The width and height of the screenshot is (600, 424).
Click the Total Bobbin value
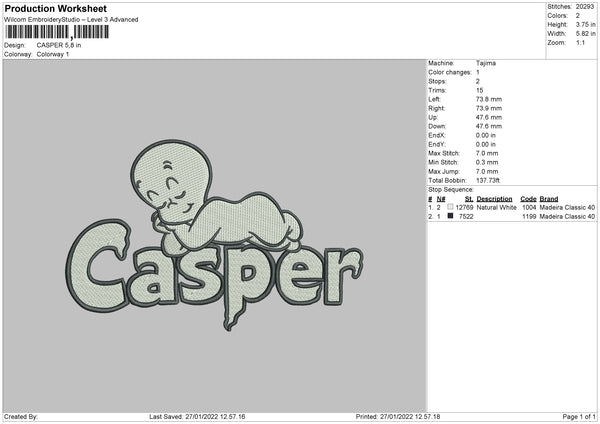point(488,180)
